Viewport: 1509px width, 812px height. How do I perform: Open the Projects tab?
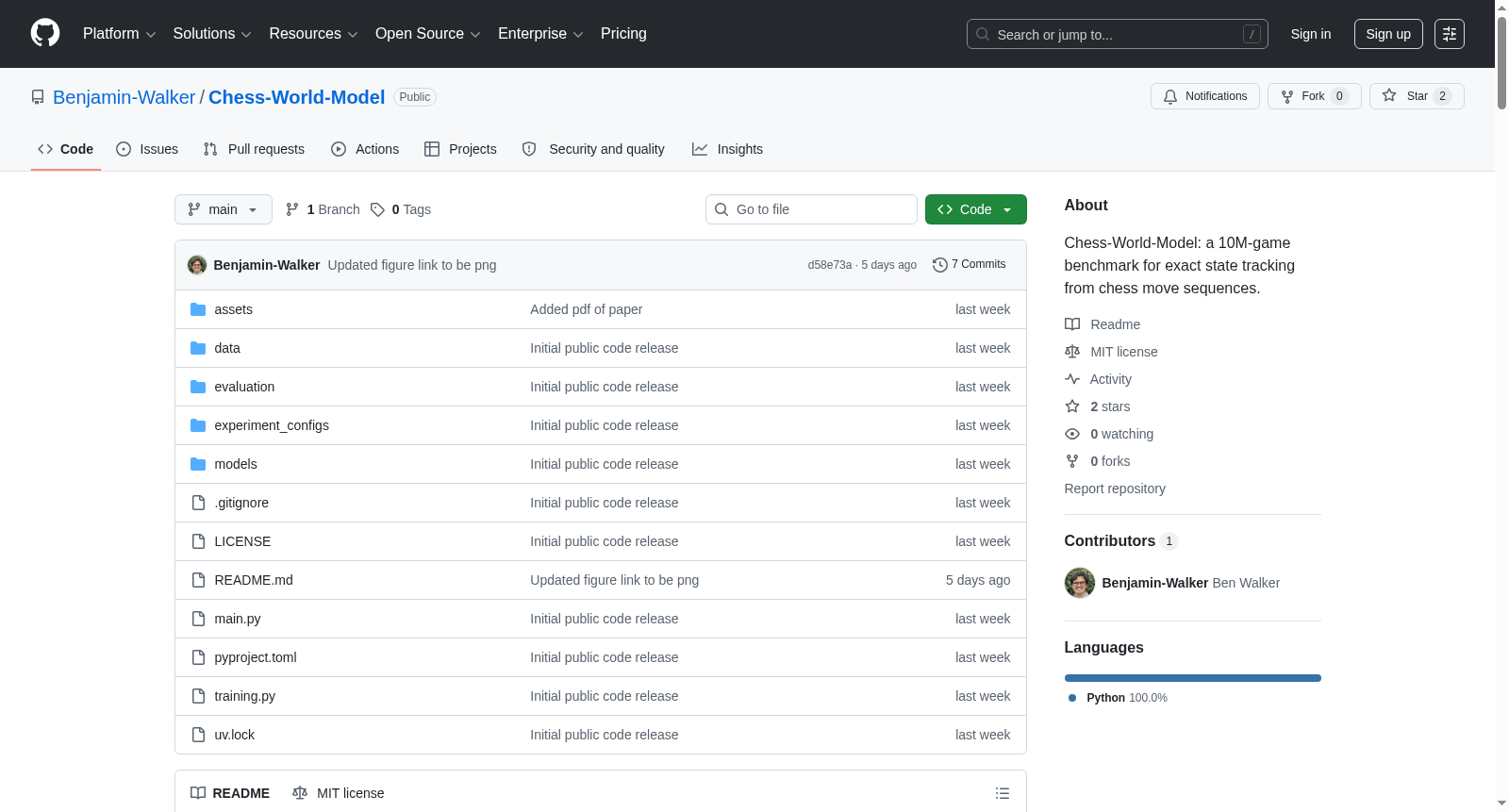(x=460, y=149)
